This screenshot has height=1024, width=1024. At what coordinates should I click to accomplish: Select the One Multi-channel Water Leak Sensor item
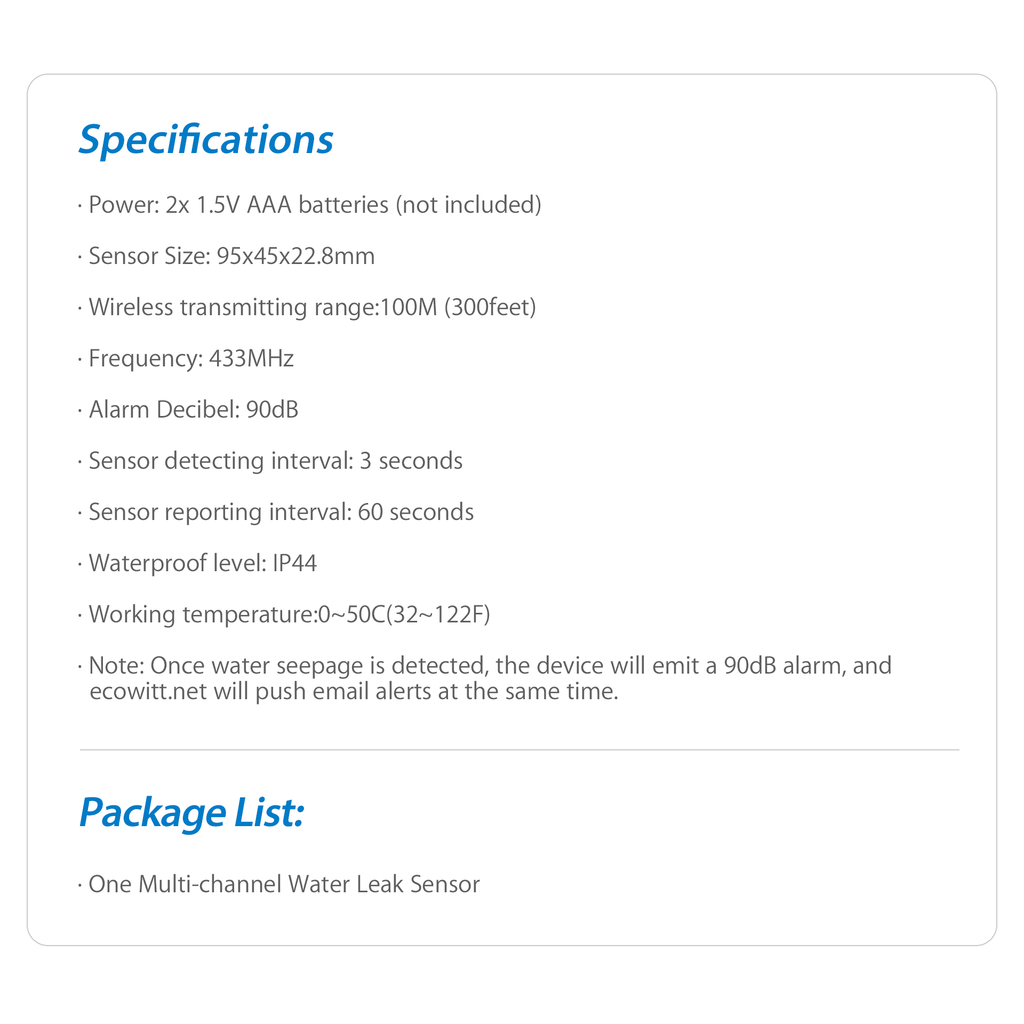pyautogui.click(x=283, y=884)
